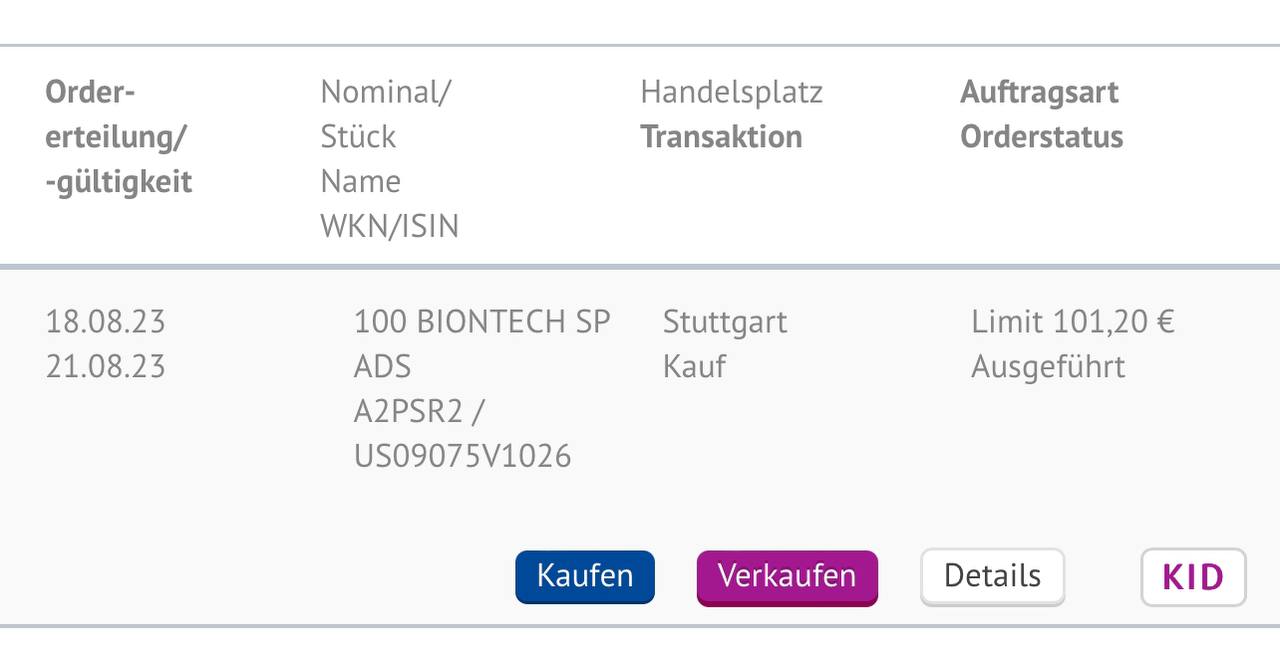Click the validity date 21.08.23

108,366
